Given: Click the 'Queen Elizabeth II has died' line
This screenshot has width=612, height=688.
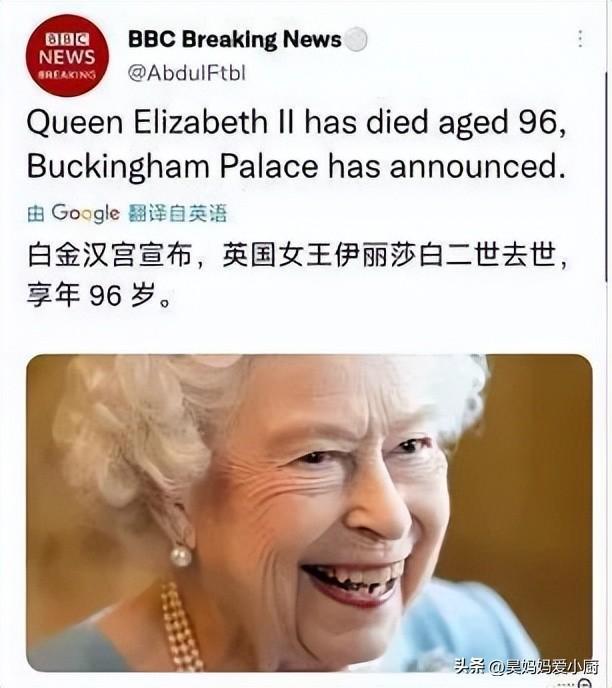Looking at the screenshot, I should [297, 122].
